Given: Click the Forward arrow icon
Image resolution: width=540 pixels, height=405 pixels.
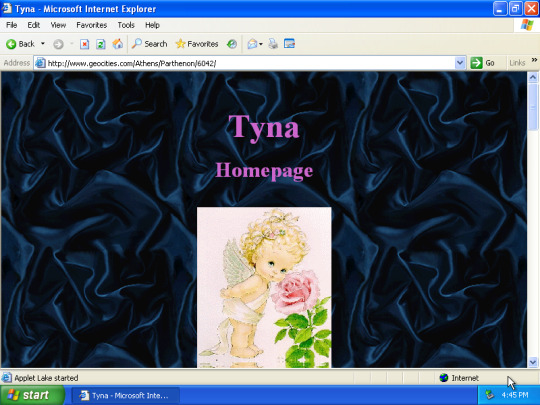Looking at the screenshot, I should pos(58,44).
